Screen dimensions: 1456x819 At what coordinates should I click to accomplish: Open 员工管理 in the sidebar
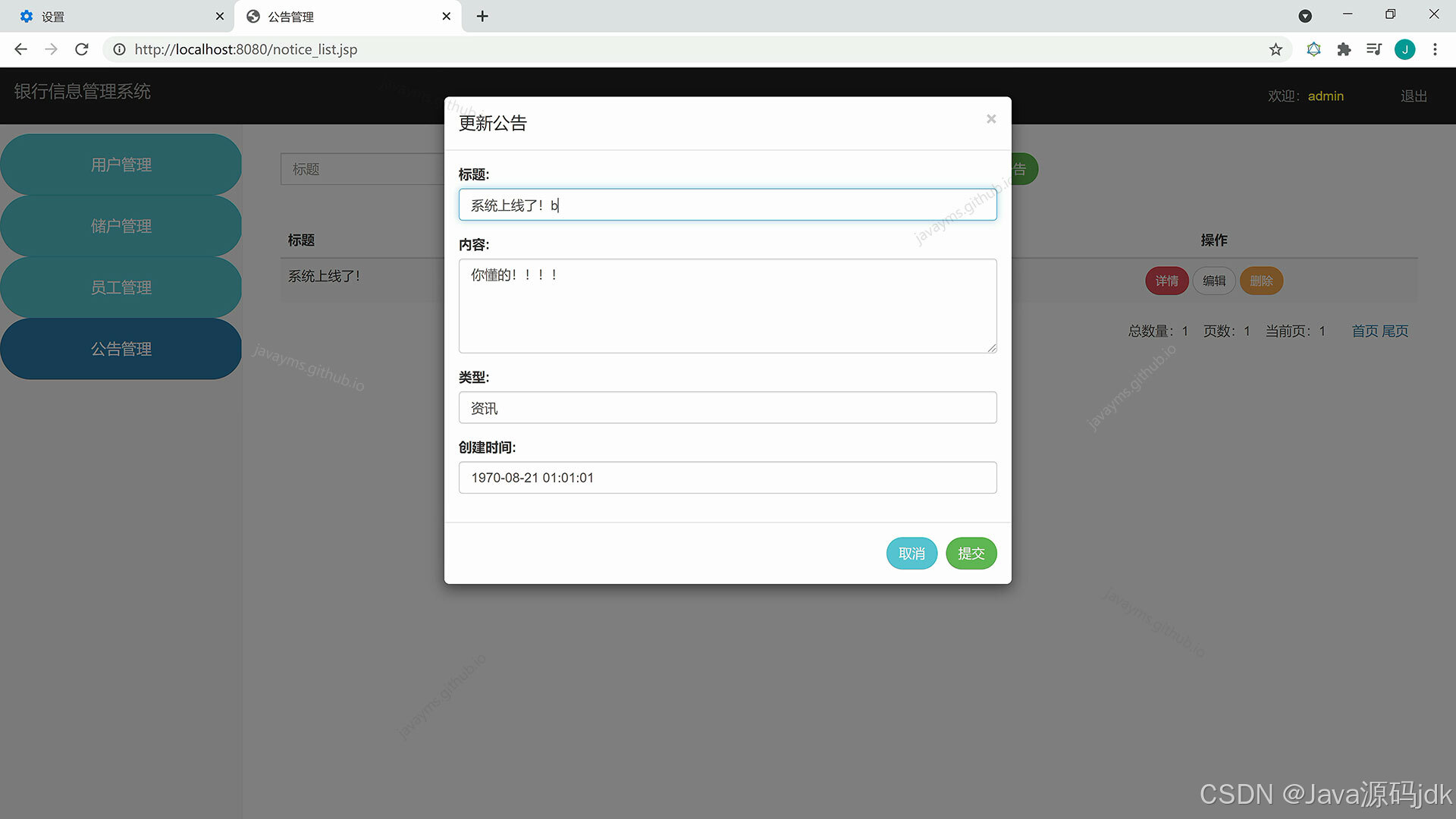(121, 287)
